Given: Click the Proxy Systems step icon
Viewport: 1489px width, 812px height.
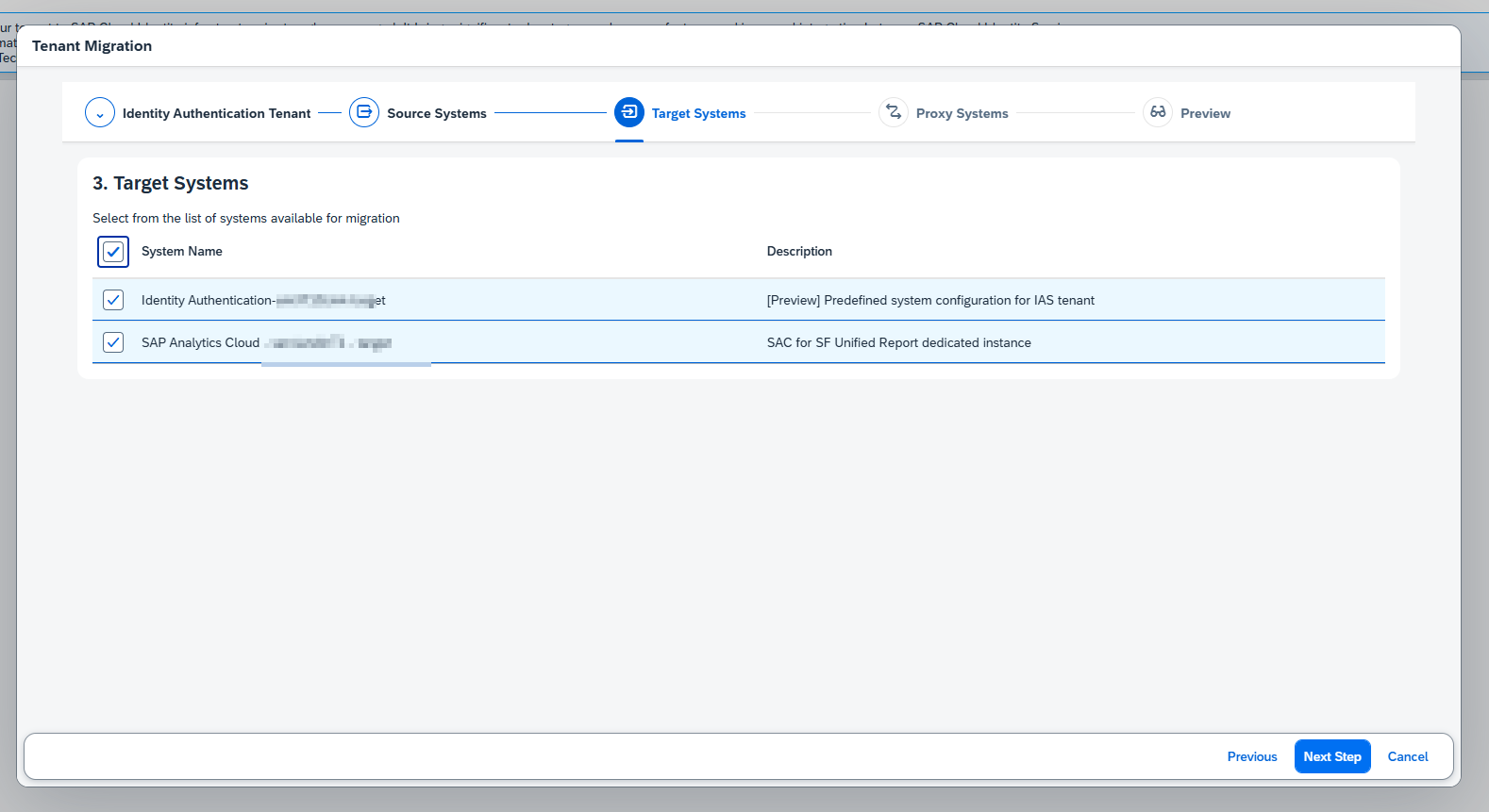Looking at the screenshot, I should click(x=894, y=113).
